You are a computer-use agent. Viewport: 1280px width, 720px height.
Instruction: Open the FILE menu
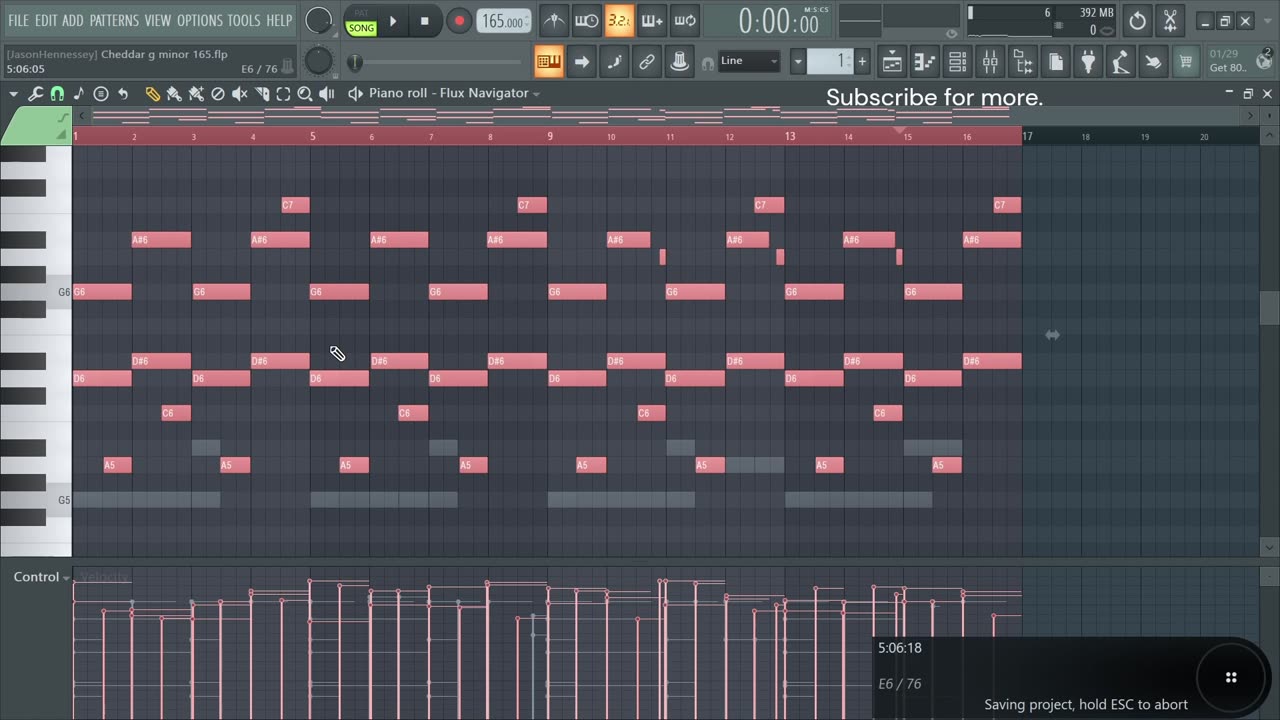point(18,20)
